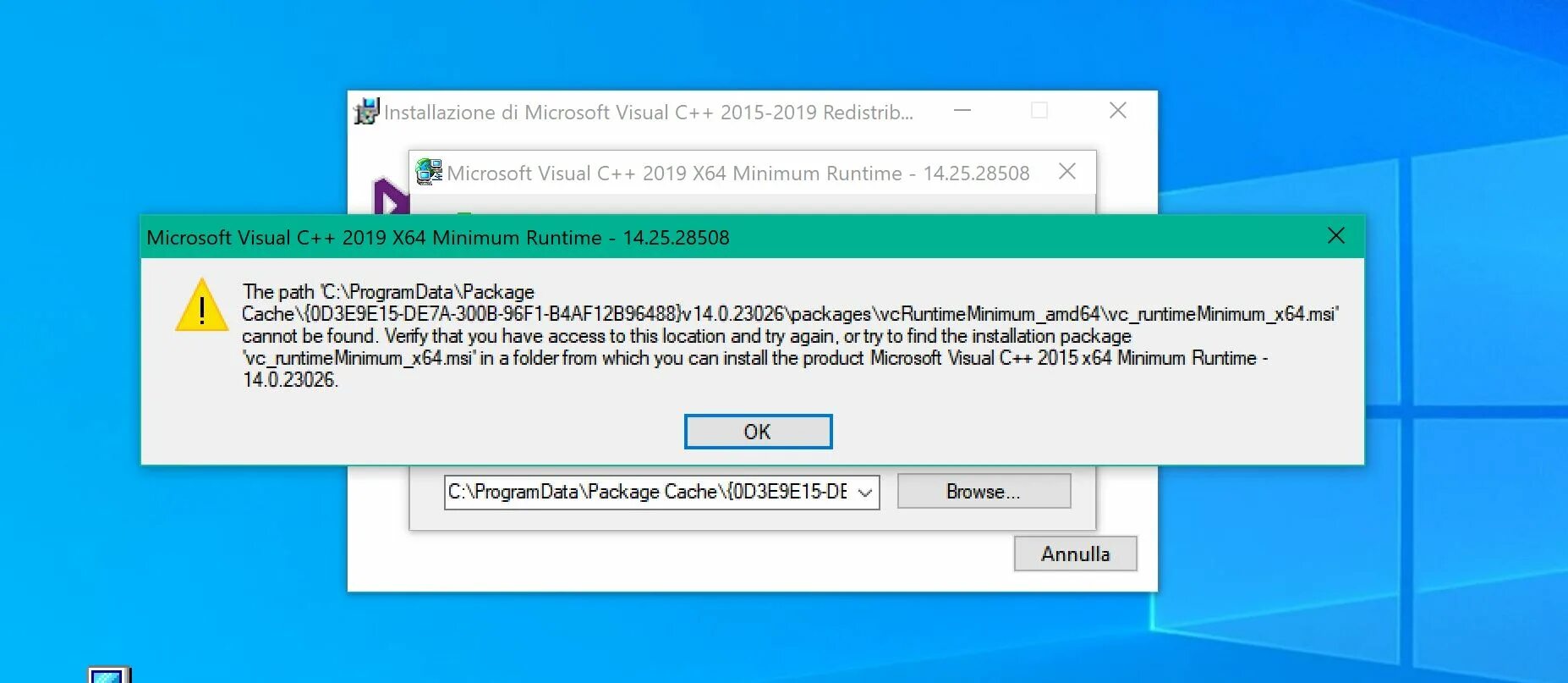Viewport: 1568px width, 683px height.
Task: Click the Minimum Runtime - 14.25.28508 grey title text
Action: (738, 174)
